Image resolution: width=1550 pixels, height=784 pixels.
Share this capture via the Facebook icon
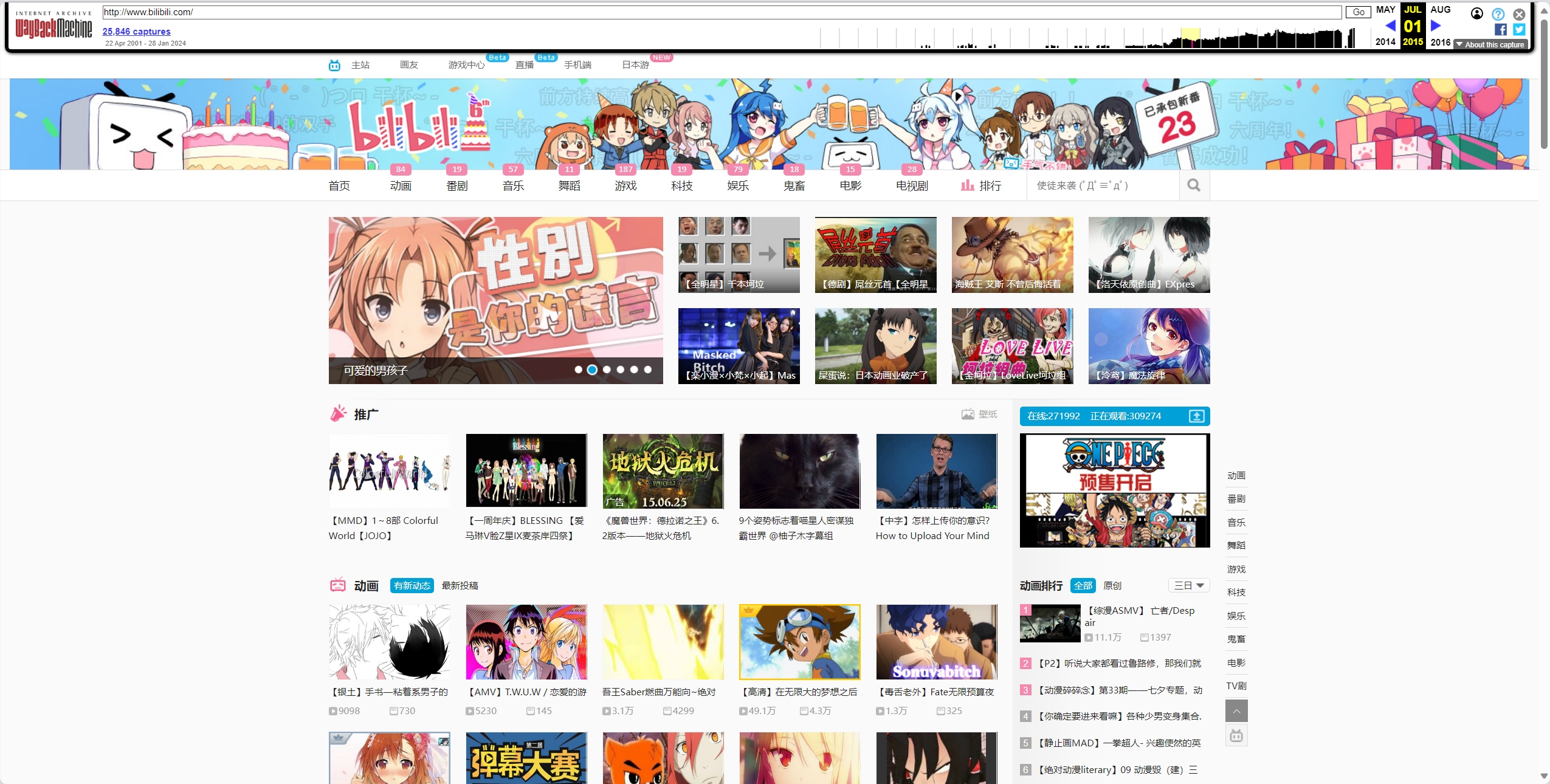[x=1501, y=29]
